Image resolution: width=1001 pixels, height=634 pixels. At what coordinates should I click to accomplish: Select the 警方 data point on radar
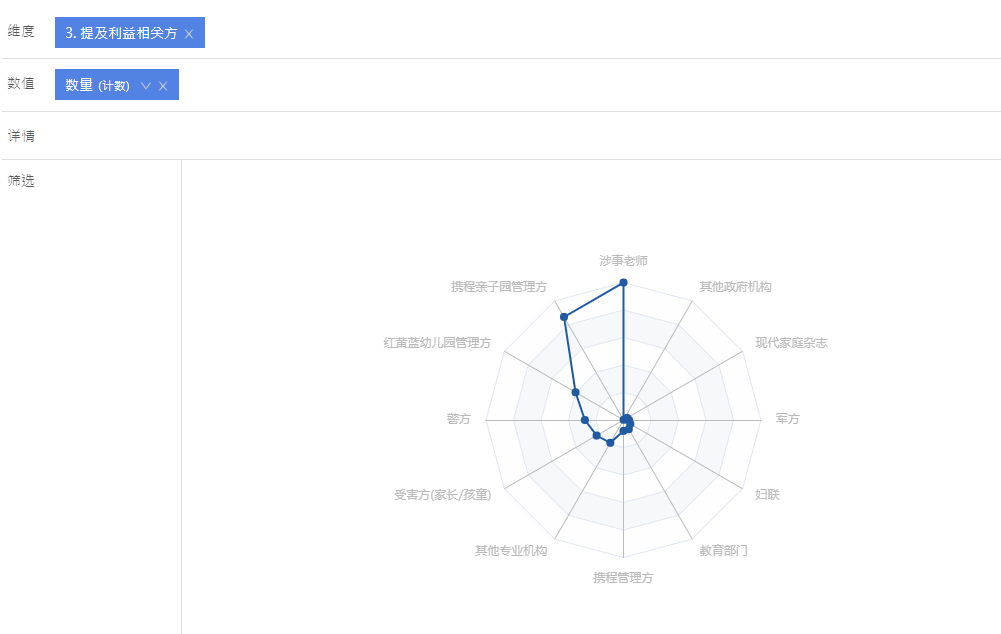[x=585, y=420]
